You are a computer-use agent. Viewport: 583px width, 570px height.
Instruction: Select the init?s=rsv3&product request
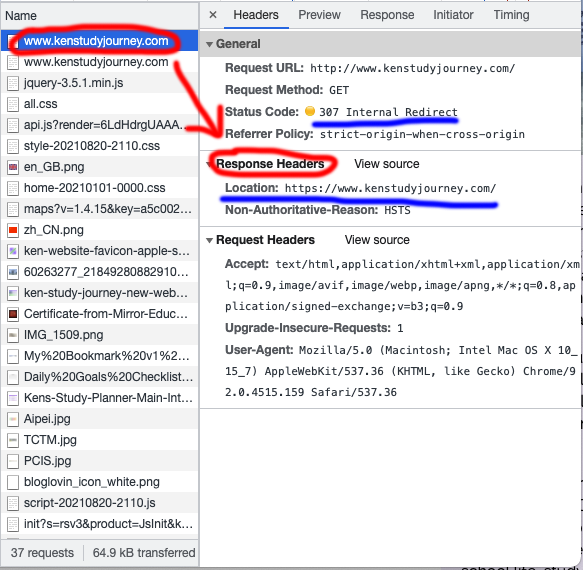tap(99, 524)
